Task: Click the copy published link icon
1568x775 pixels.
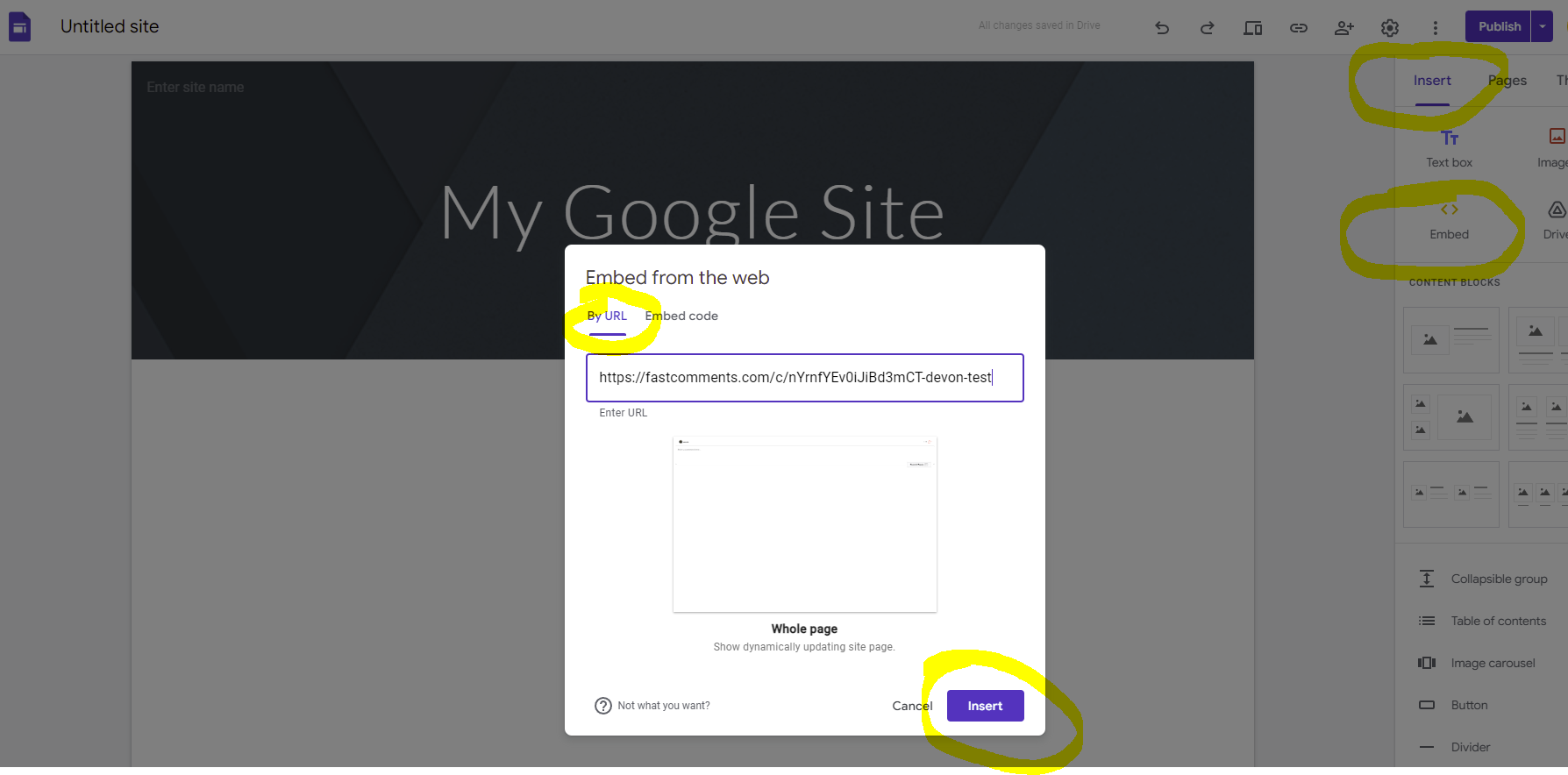Action: [1298, 28]
